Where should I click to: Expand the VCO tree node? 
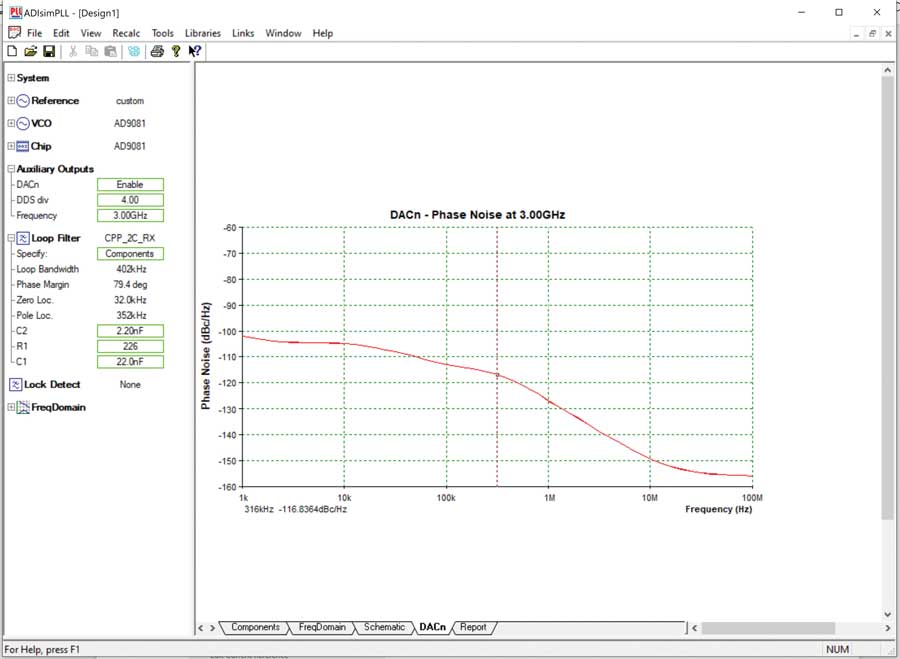[x=11, y=123]
